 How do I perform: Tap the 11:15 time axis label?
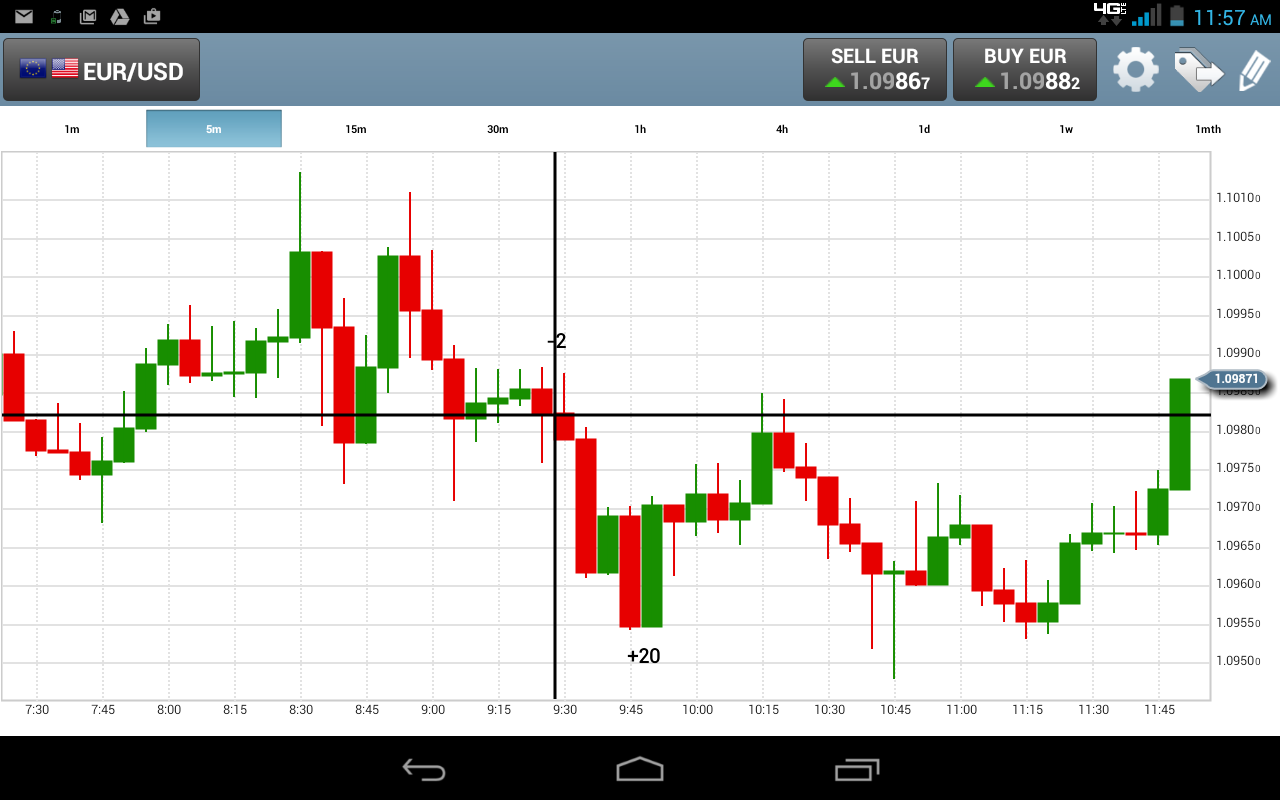pyautogui.click(x=1028, y=710)
